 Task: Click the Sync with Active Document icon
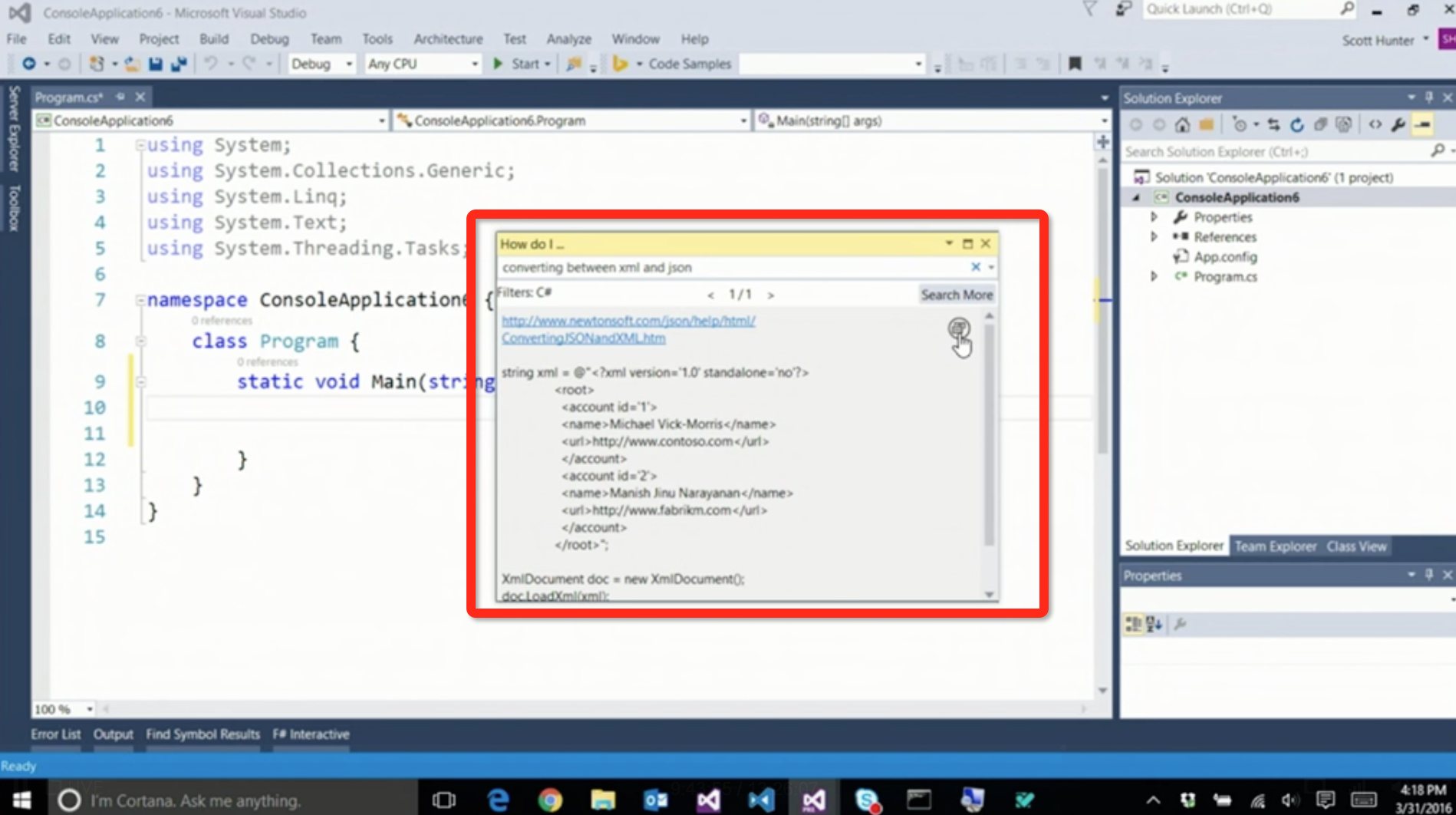pos(1273,124)
